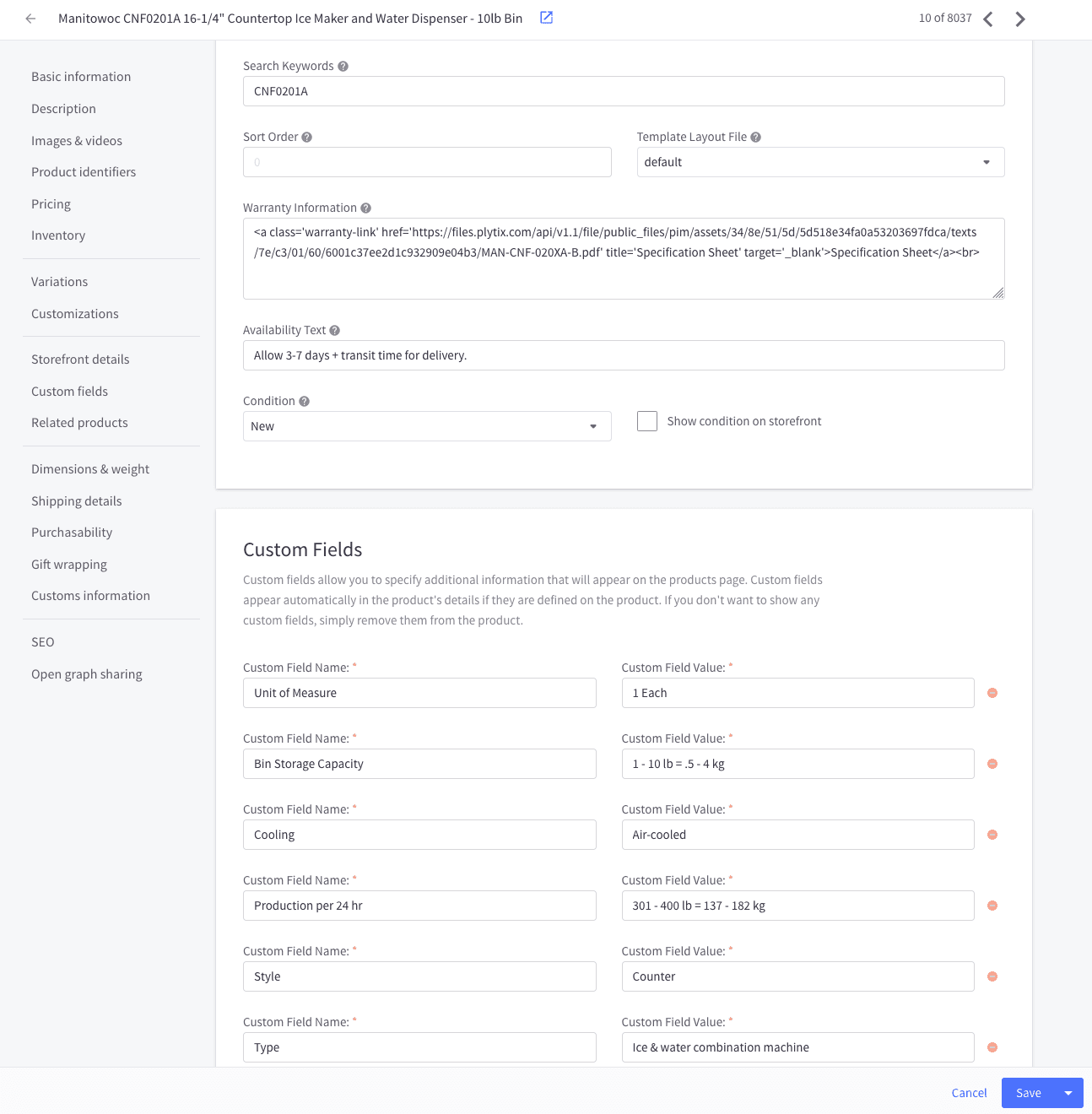
Task: Enable Show condition on storefront
Action: 647,420
